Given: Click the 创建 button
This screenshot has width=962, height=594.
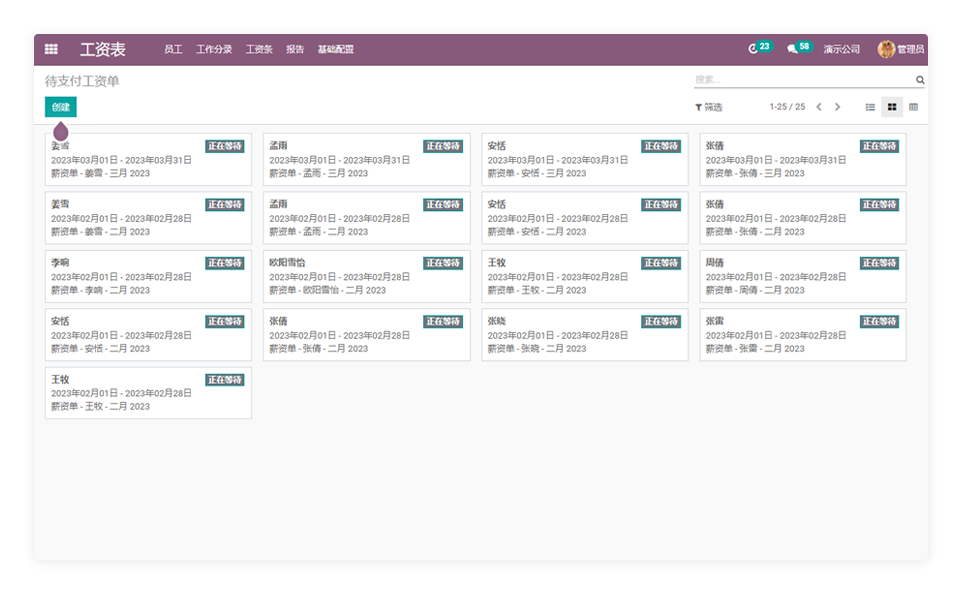Looking at the screenshot, I should tap(60, 107).
